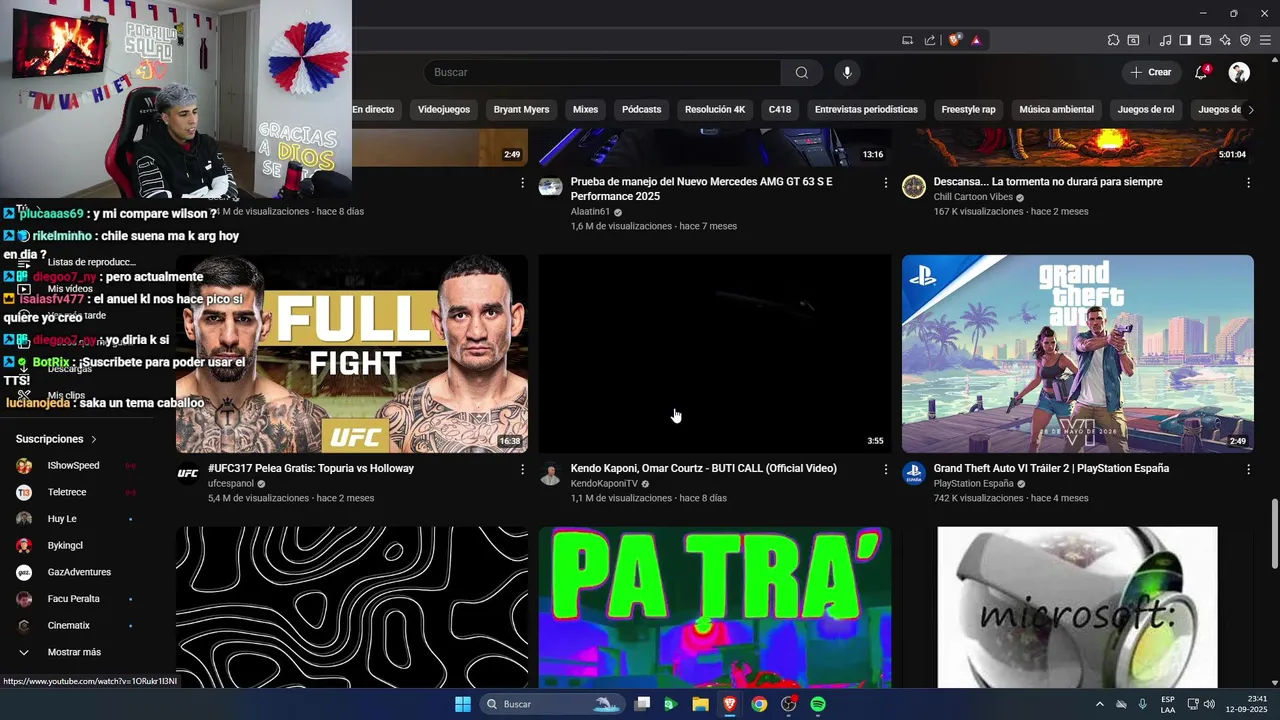Open the account avatar menu
1280x720 pixels.
click(1239, 72)
